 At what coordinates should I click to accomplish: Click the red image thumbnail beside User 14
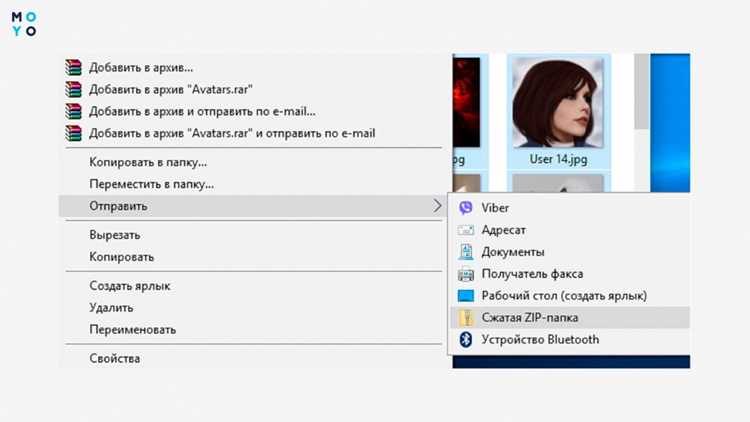[466, 102]
